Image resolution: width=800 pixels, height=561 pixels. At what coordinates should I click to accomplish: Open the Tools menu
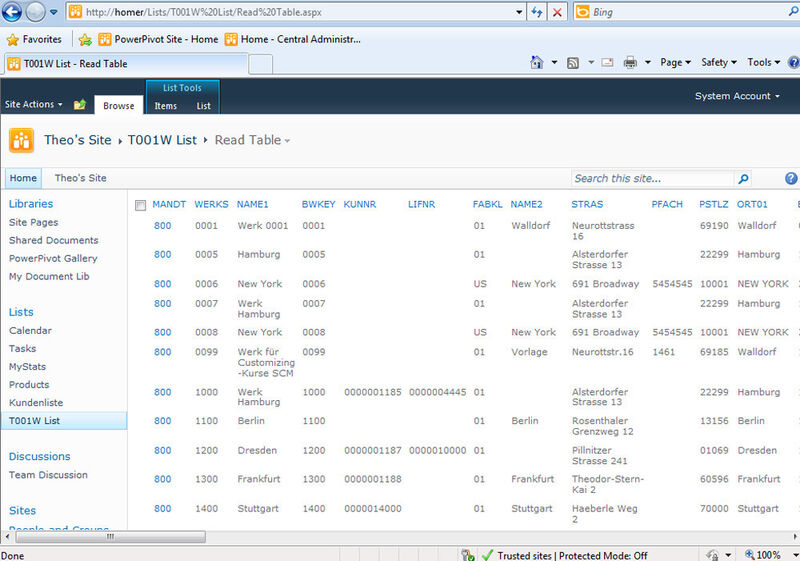point(764,62)
